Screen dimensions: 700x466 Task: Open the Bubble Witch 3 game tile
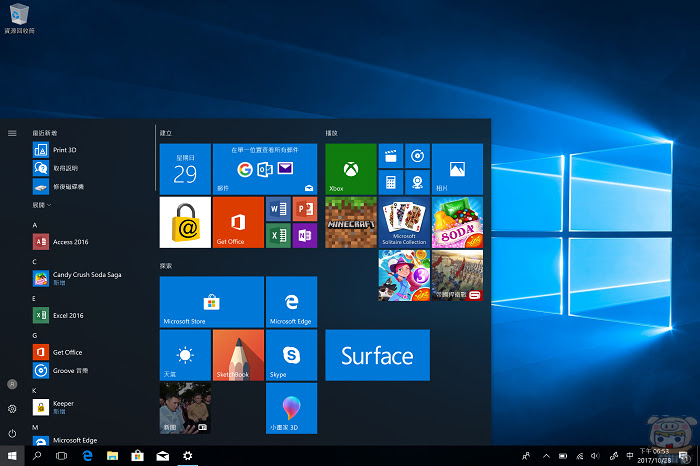[404, 275]
